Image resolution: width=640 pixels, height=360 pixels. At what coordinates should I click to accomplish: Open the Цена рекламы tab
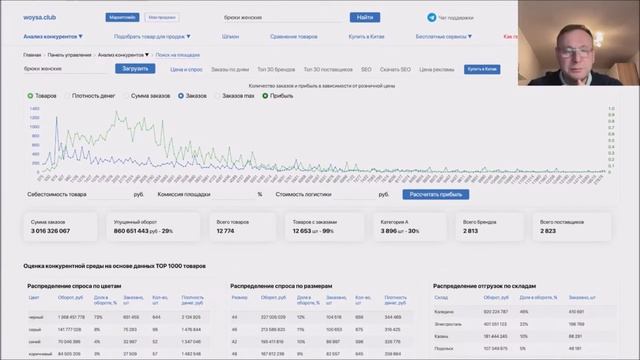click(x=437, y=69)
